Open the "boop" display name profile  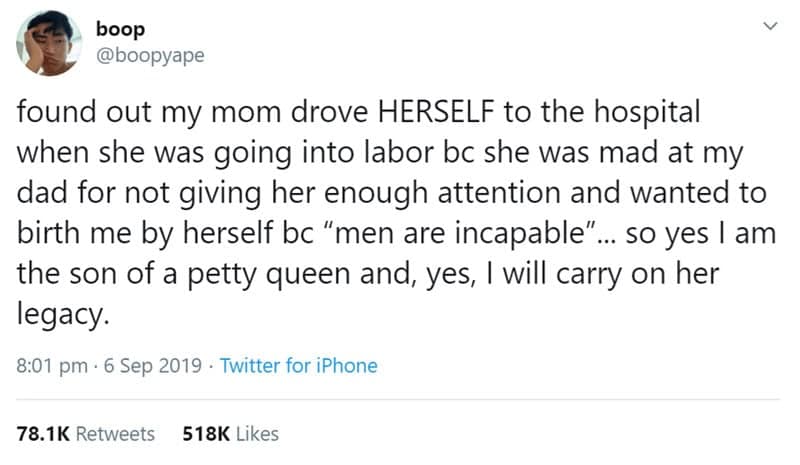tap(118, 30)
